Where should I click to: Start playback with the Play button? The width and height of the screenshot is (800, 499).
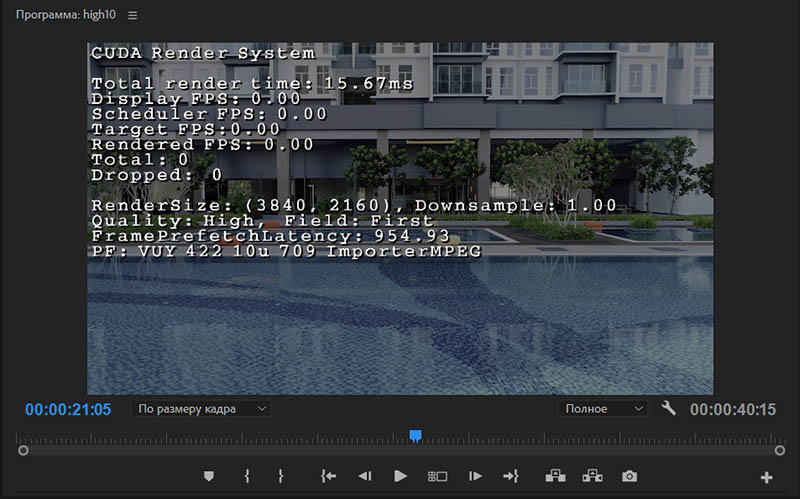(x=401, y=476)
